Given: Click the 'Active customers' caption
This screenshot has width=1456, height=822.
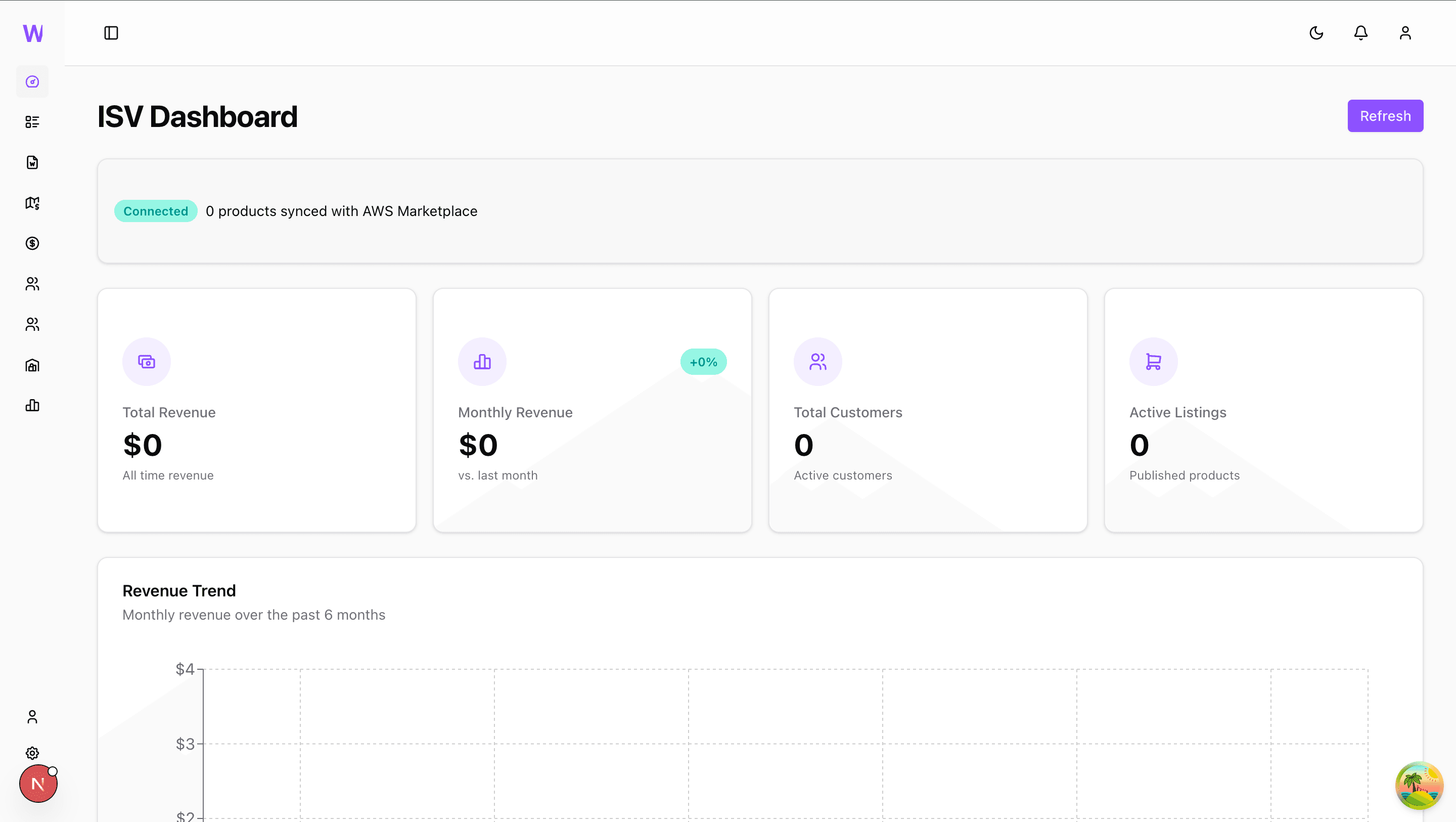Looking at the screenshot, I should coord(843,475).
